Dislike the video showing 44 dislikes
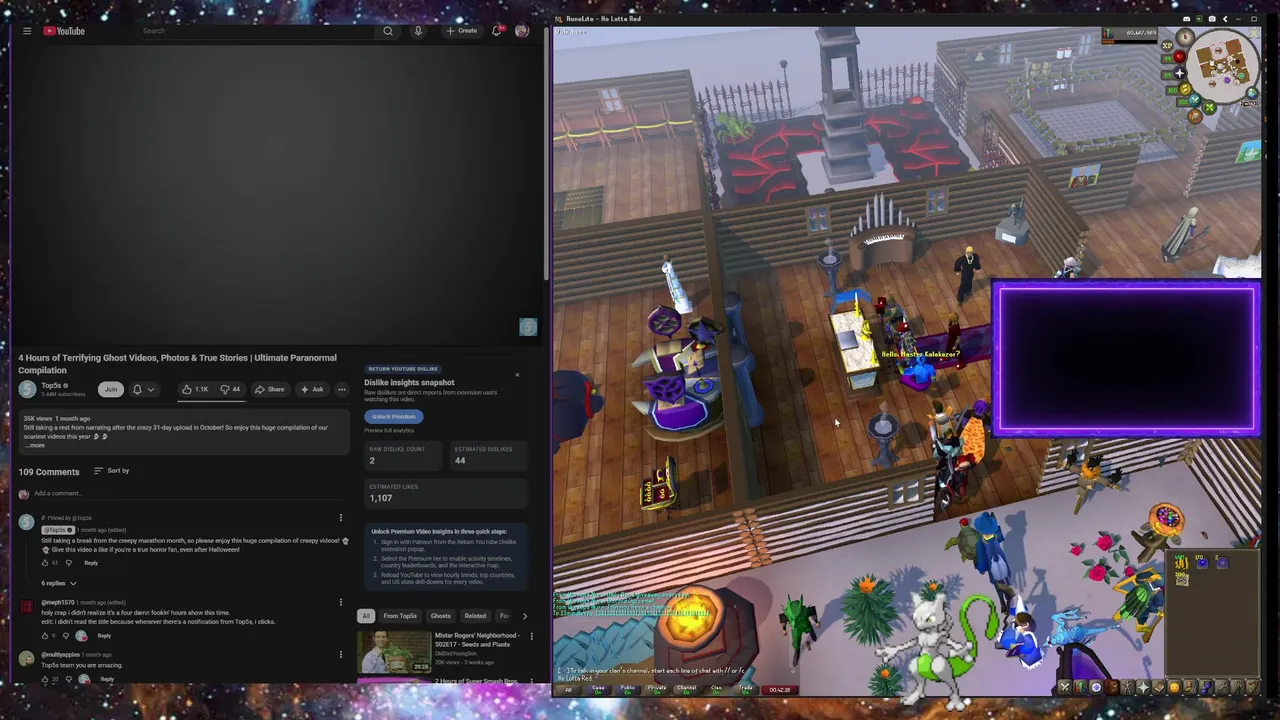This screenshot has height=720, width=1280. [231, 389]
